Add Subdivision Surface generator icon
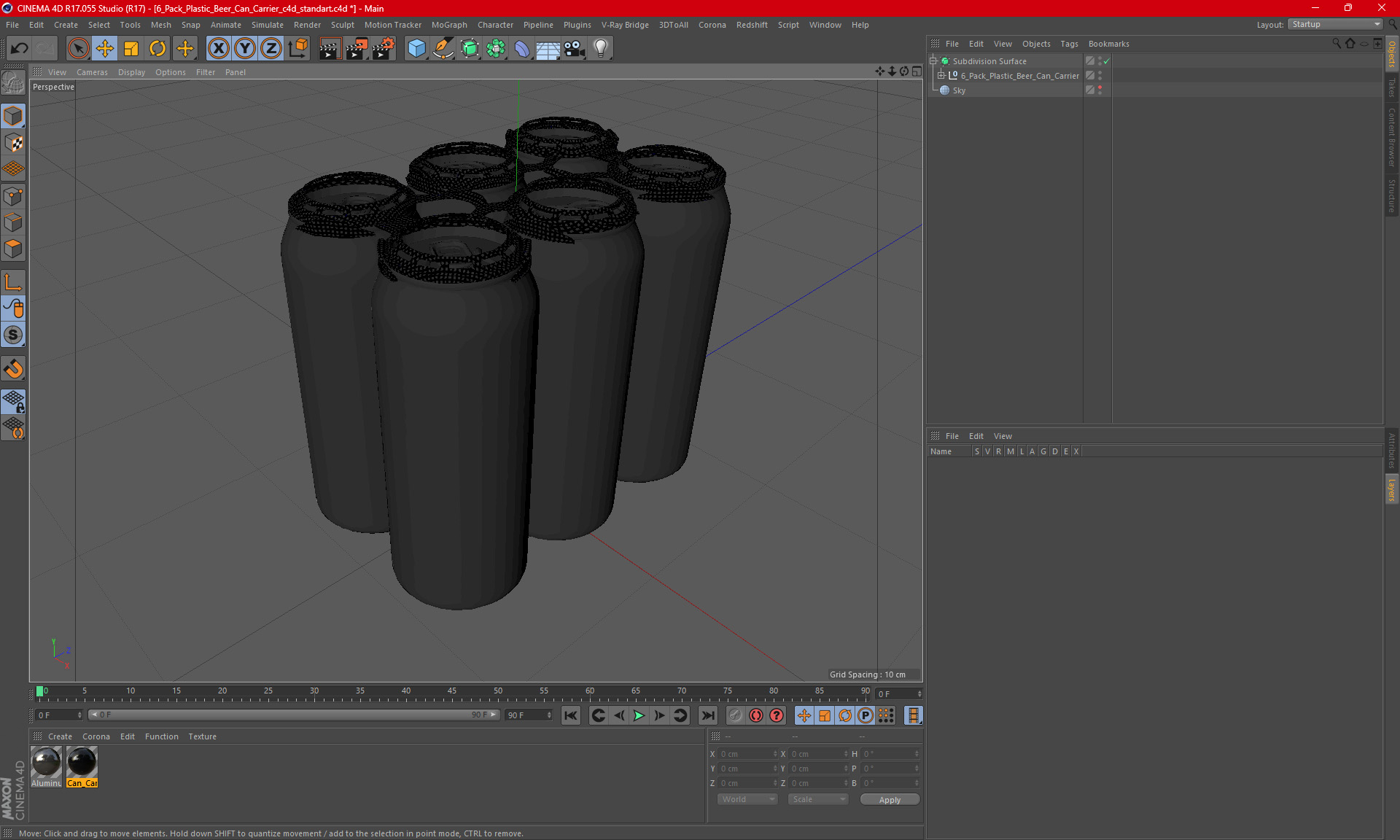The width and height of the screenshot is (1400, 840). [x=470, y=49]
